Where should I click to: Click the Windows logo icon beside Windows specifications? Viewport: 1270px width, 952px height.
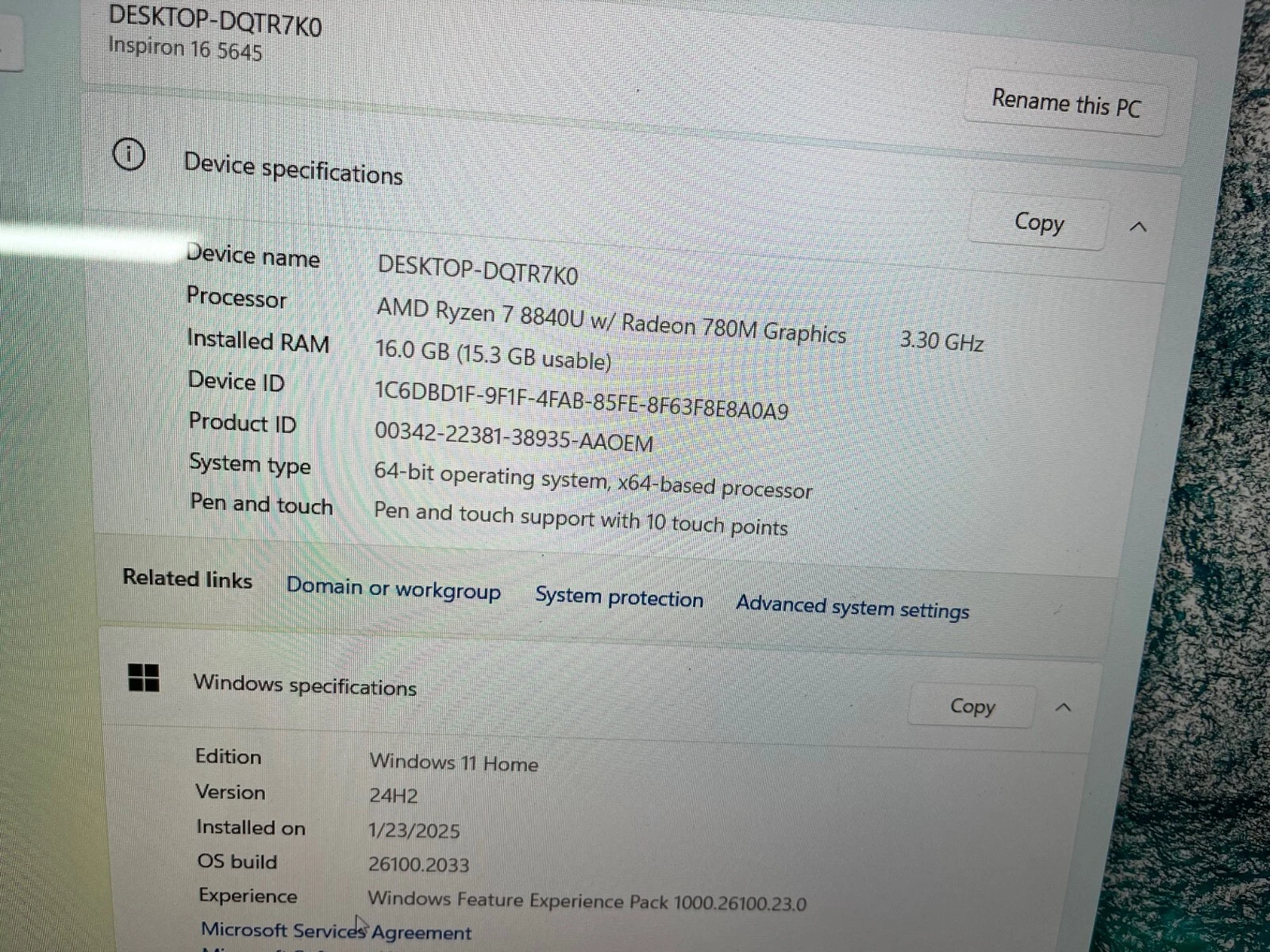pyautogui.click(x=144, y=678)
